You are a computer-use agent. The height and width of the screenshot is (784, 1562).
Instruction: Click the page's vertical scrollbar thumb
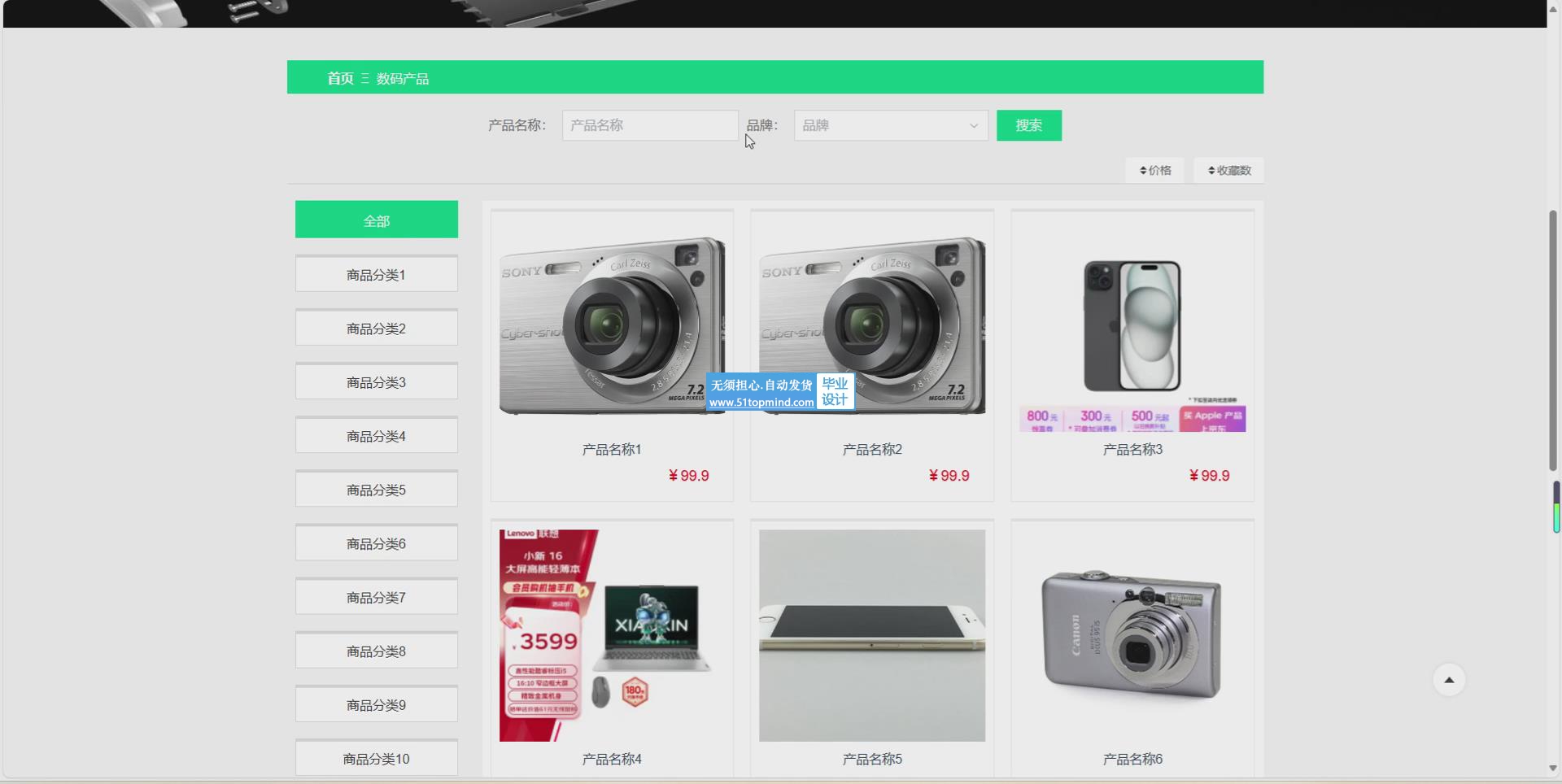click(1552, 340)
